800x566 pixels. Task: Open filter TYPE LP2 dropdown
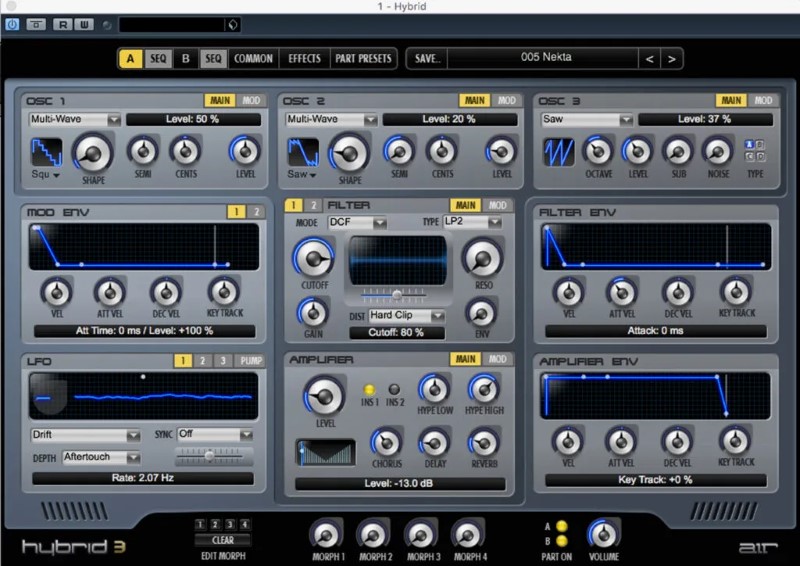[x=472, y=222]
